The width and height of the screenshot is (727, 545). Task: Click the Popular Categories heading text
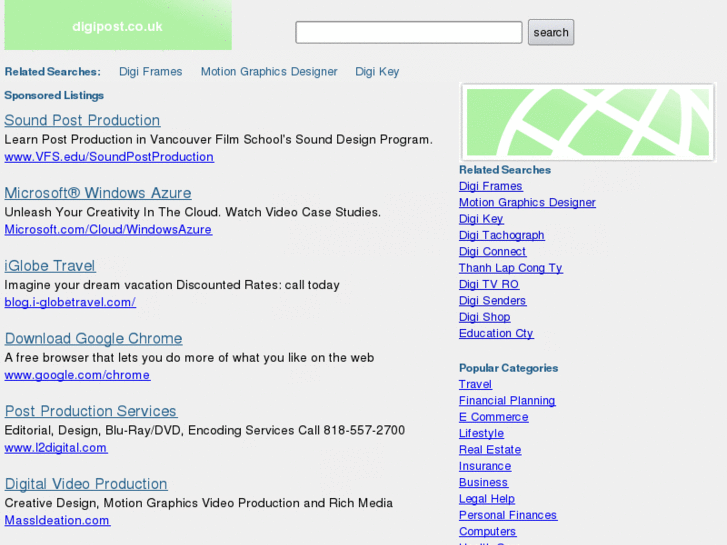[509, 368]
